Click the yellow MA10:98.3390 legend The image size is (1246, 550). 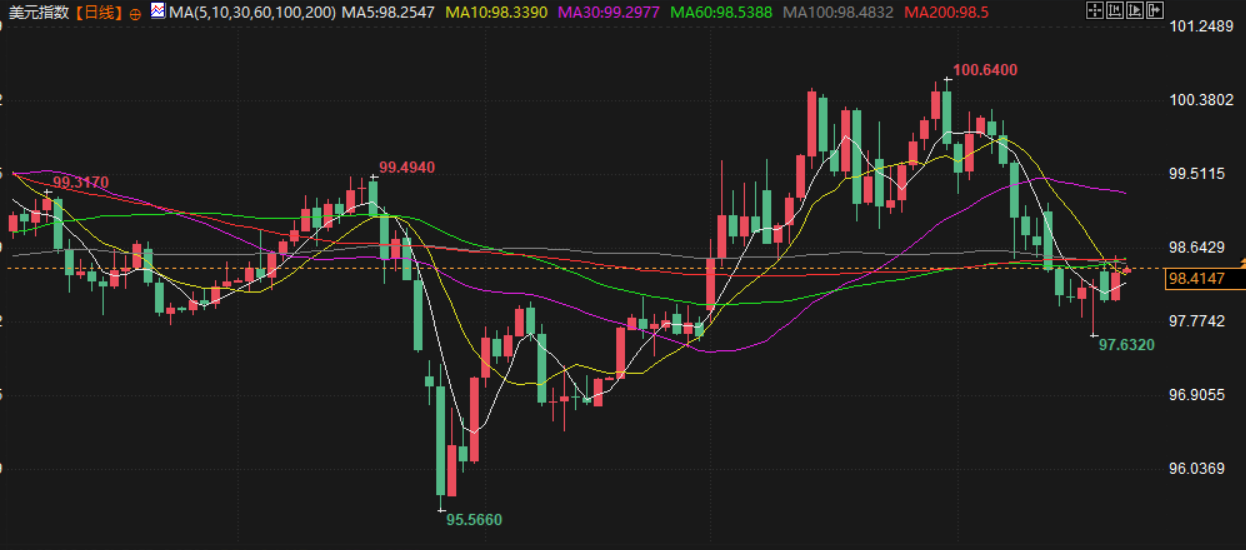click(x=497, y=12)
